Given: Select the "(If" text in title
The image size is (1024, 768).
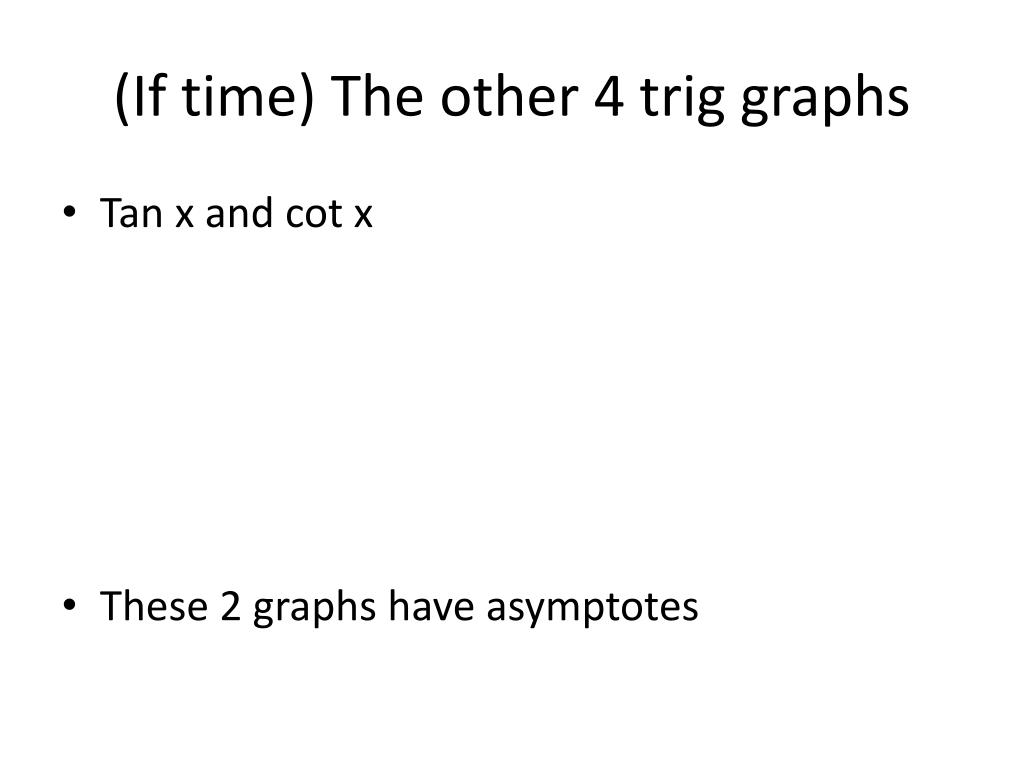Looking at the screenshot, I should pyautogui.click(x=139, y=97).
